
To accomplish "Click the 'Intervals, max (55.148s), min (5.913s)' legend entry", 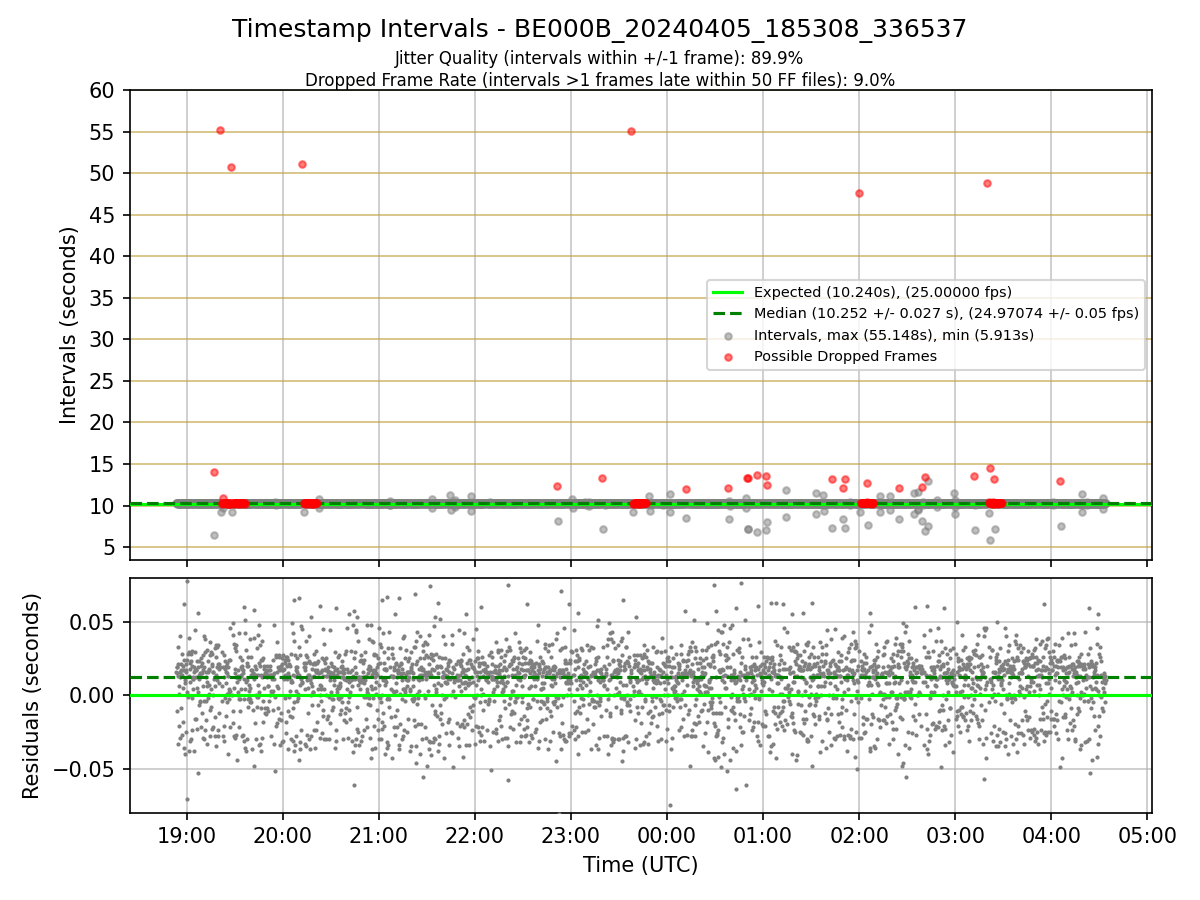I will pyautogui.click(x=894, y=335).
